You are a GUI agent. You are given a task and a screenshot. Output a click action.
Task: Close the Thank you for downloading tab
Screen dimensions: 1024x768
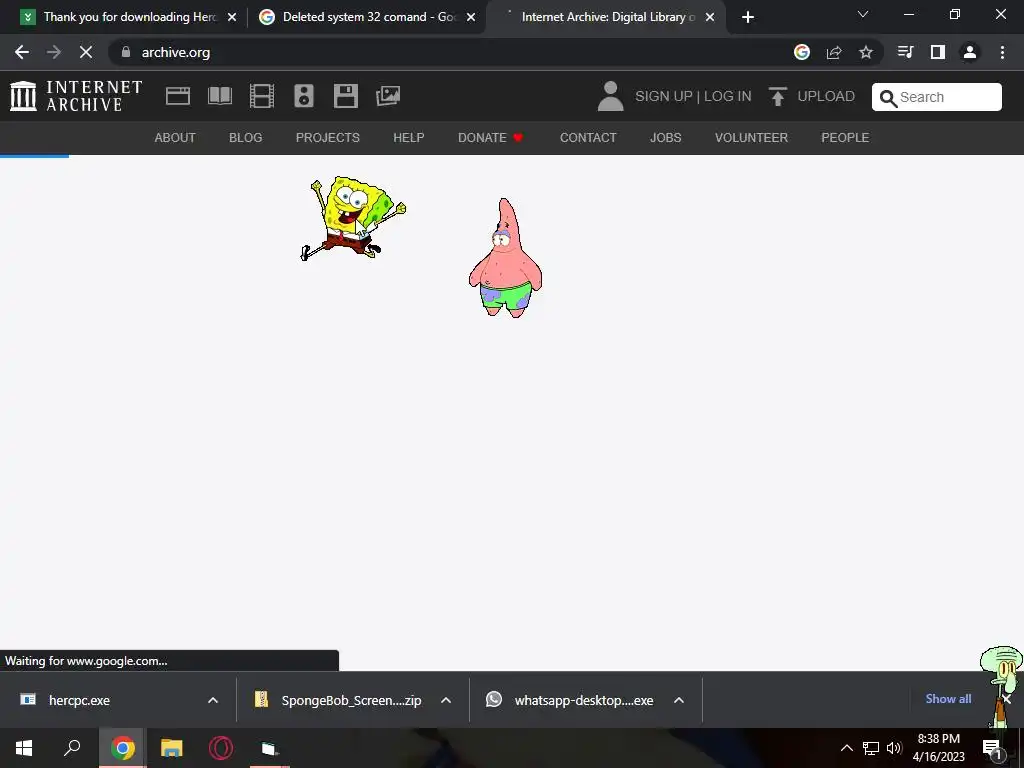coord(232,17)
